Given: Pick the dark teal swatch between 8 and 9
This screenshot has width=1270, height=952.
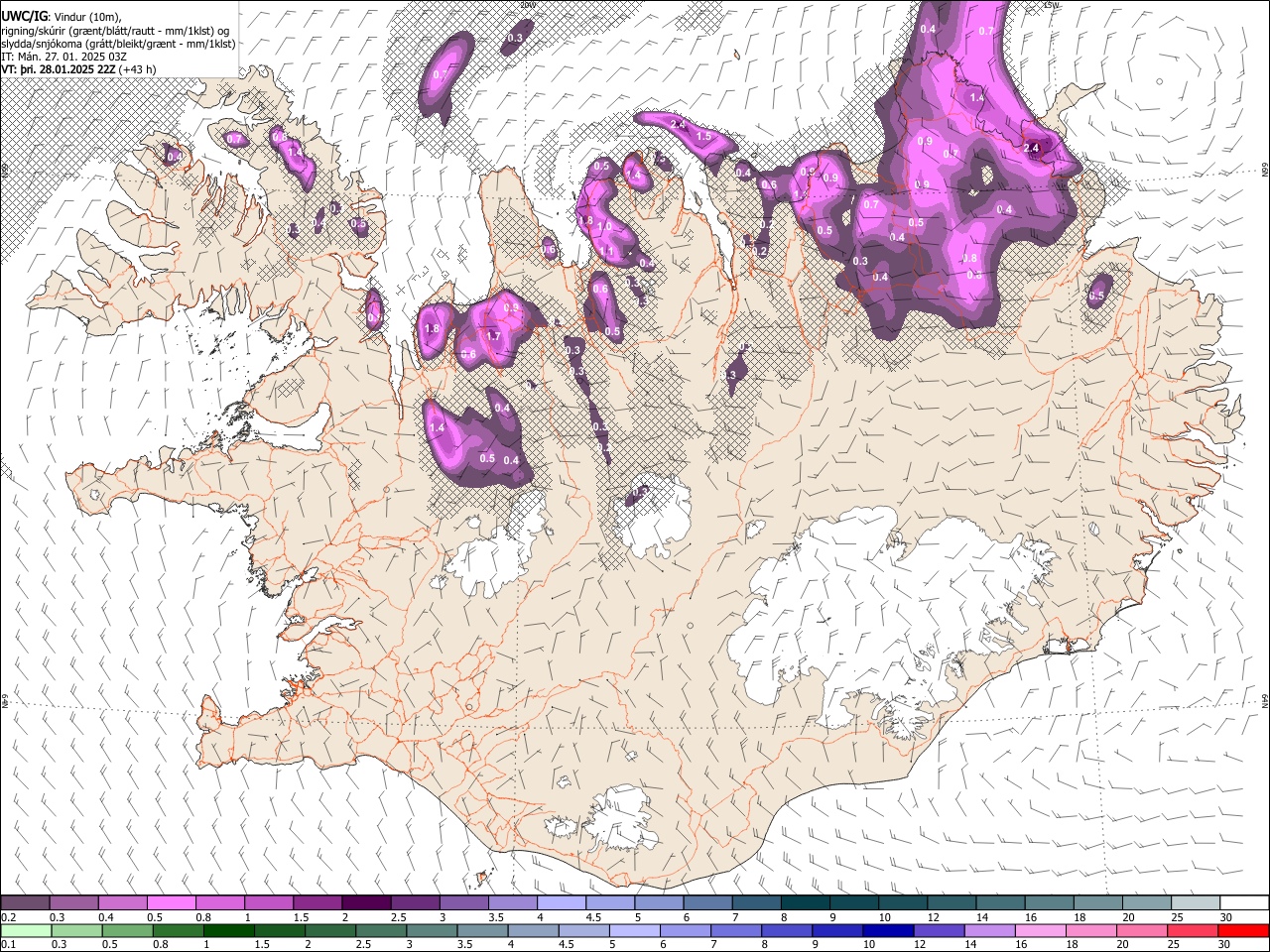Looking at the screenshot, I should click(804, 902).
